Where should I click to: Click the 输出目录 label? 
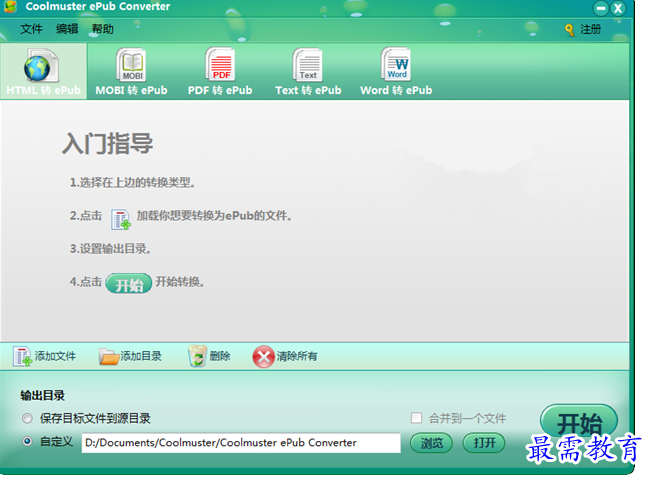pyautogui.click(x=42, y=395)
